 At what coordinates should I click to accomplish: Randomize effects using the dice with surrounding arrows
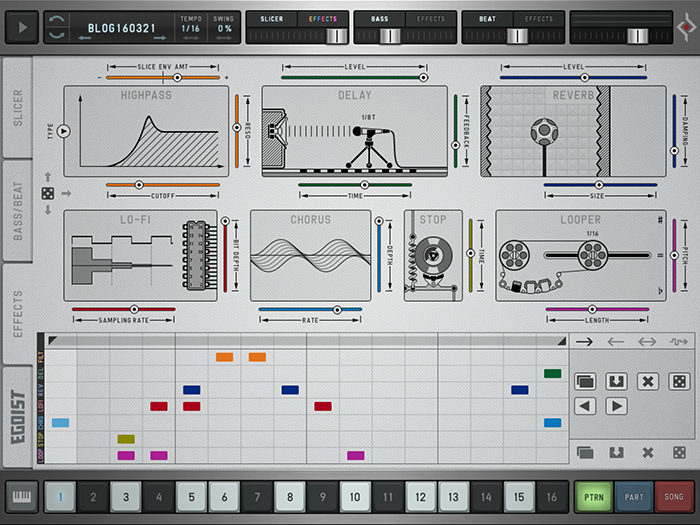click(48, 193)
